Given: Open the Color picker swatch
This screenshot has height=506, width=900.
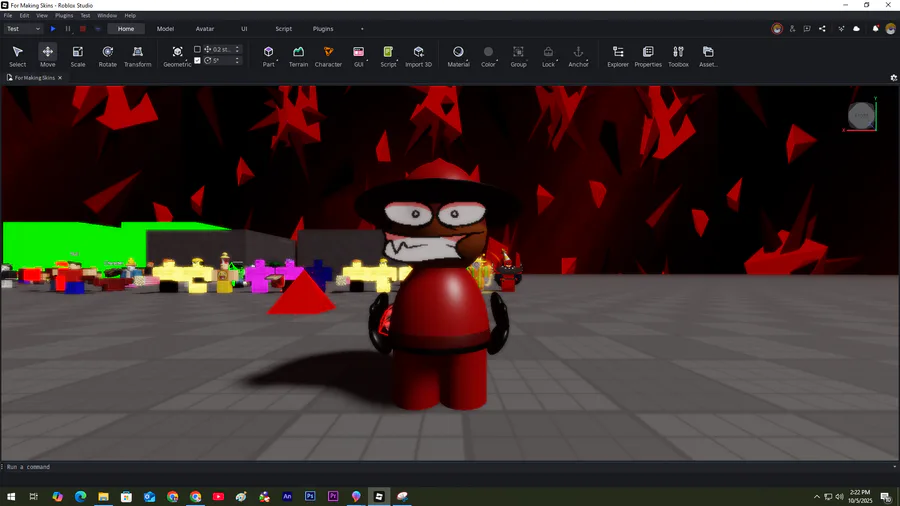Looking at the screenshot, I should tap(488, 56).
